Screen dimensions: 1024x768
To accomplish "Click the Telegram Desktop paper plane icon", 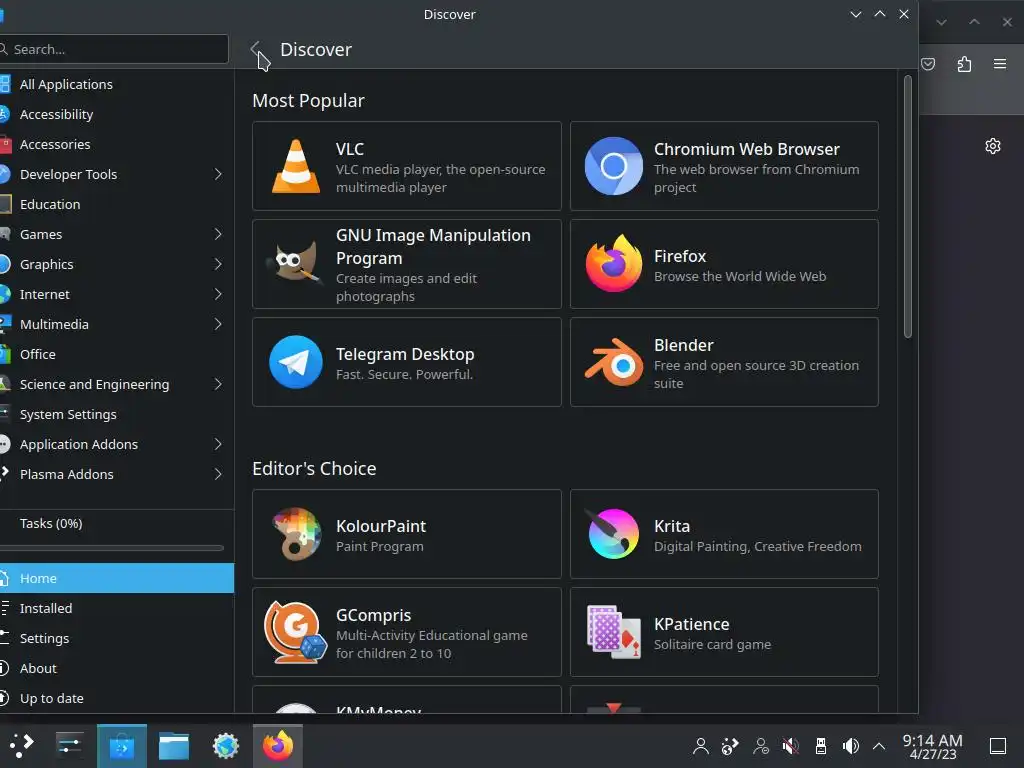I will pyautogui.click(x=296, y=362).
